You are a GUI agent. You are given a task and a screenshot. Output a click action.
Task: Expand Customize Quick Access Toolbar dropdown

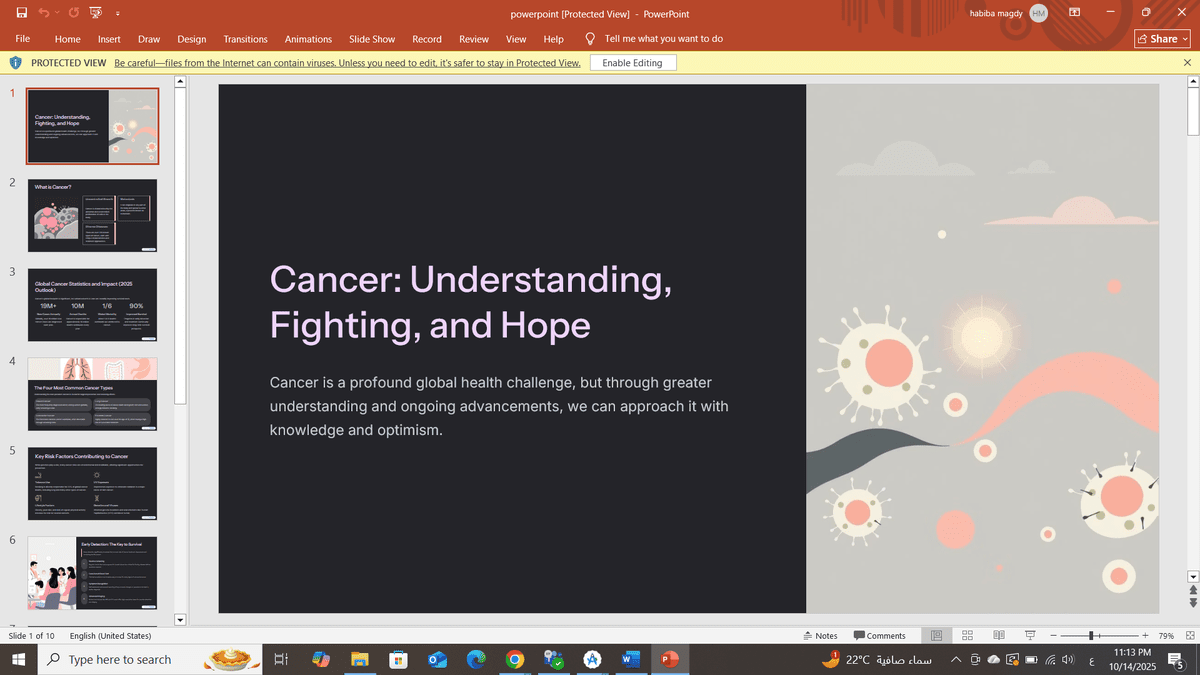click(118, 14)
